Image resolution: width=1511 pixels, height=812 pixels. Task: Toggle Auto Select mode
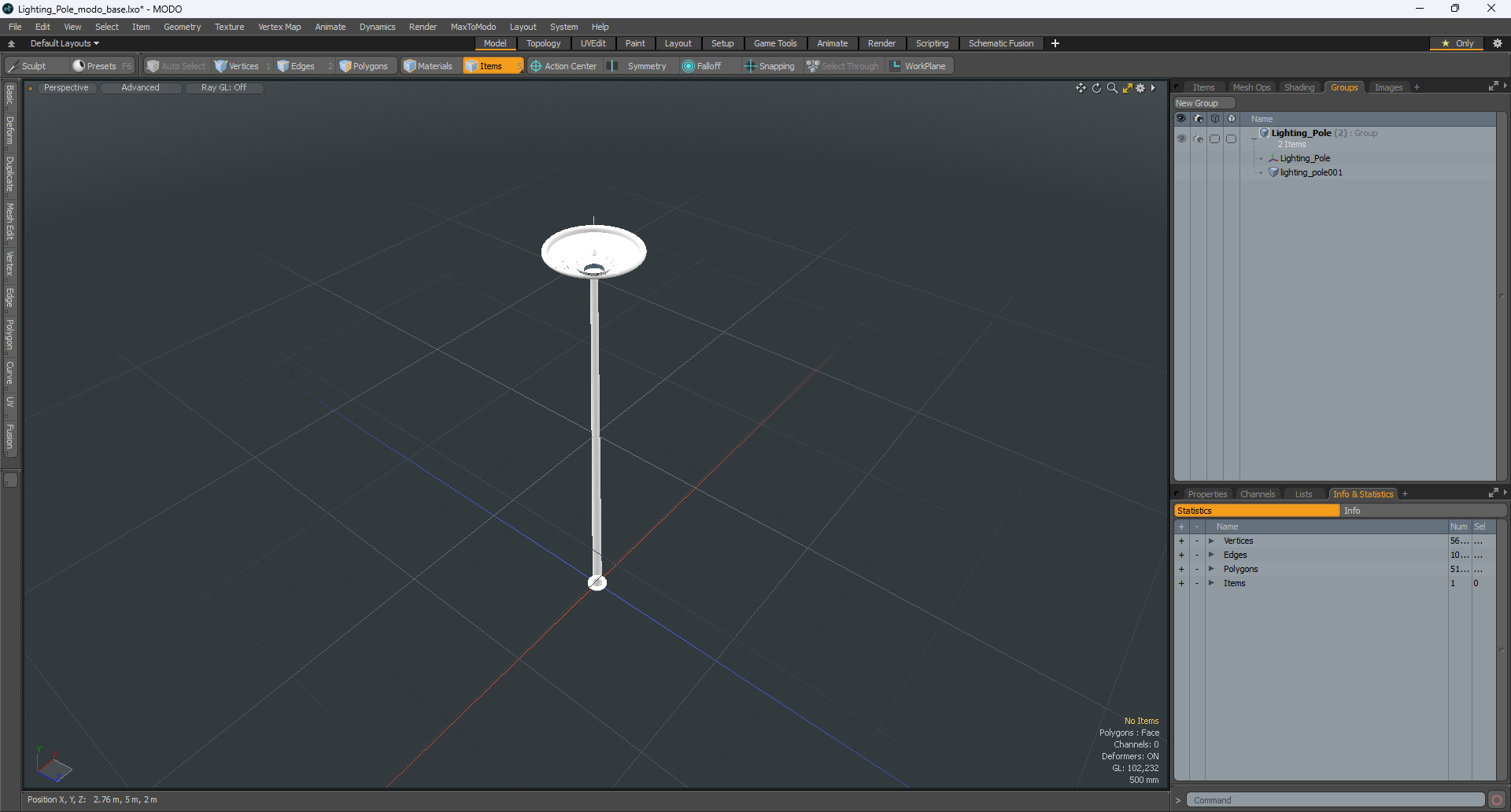click(176, 66)
